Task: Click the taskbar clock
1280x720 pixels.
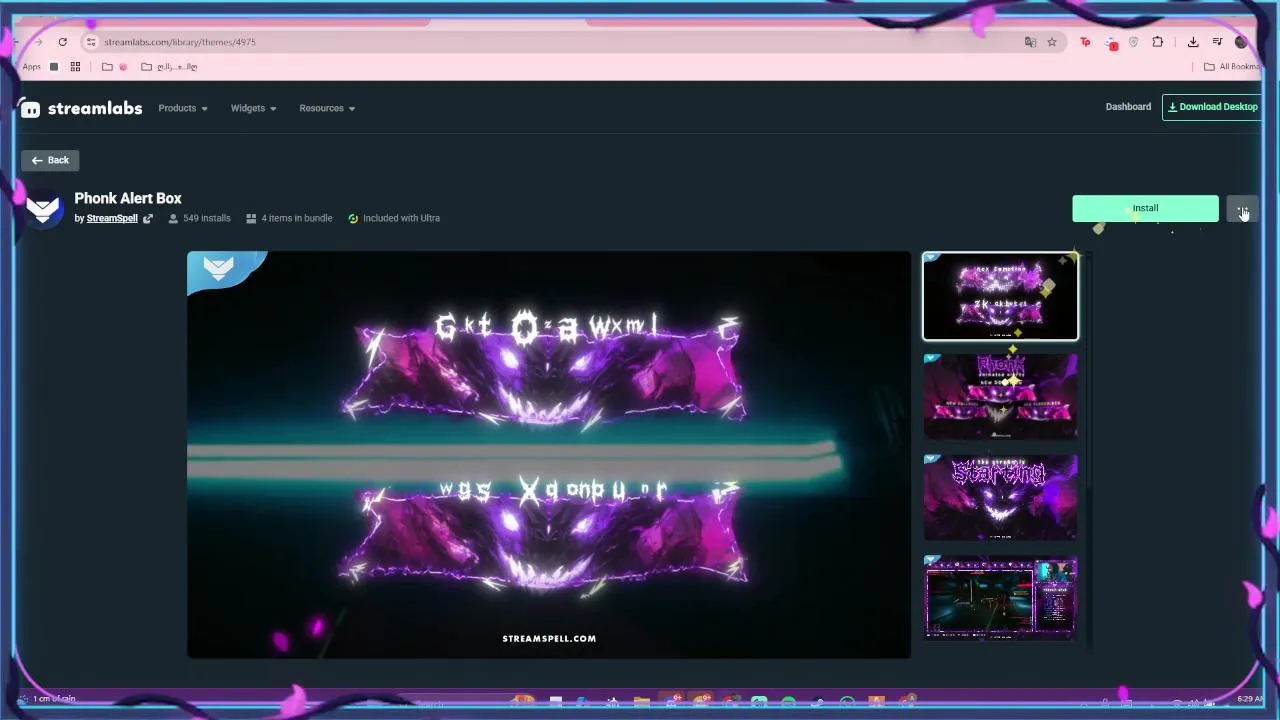Action: point(1250,699)
